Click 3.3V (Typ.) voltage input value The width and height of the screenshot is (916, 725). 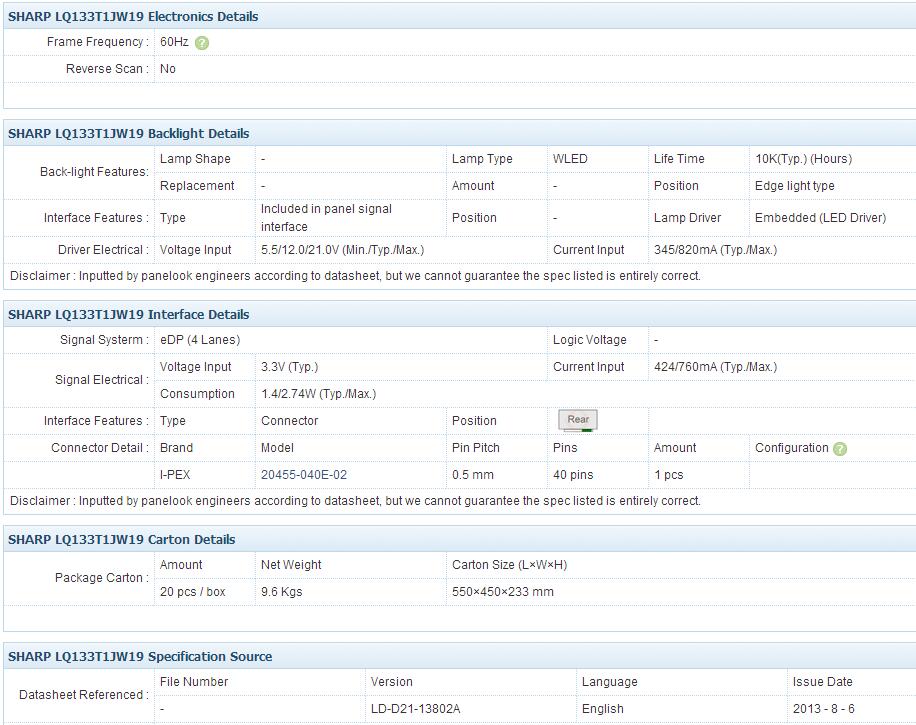(x=289, y=367)
